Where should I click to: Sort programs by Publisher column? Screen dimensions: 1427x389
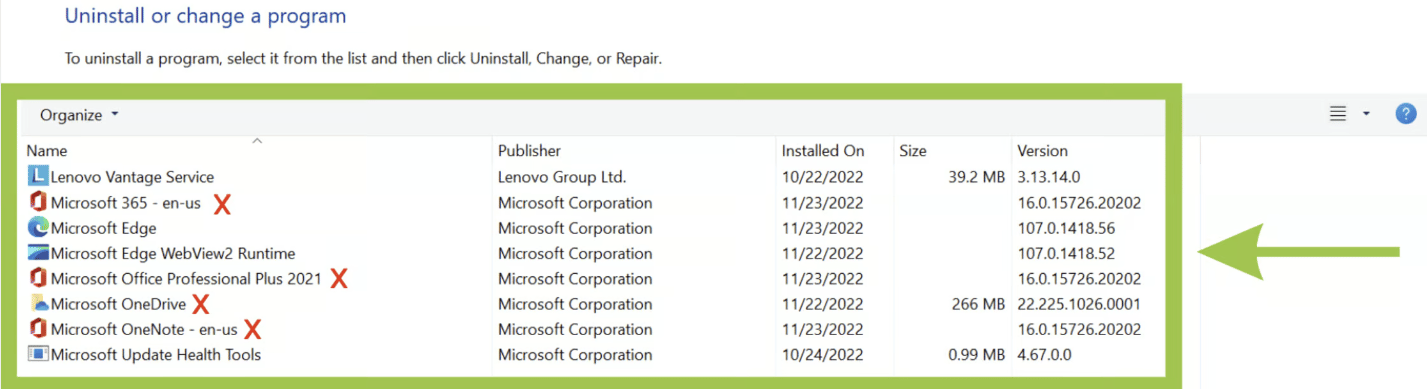529,151
